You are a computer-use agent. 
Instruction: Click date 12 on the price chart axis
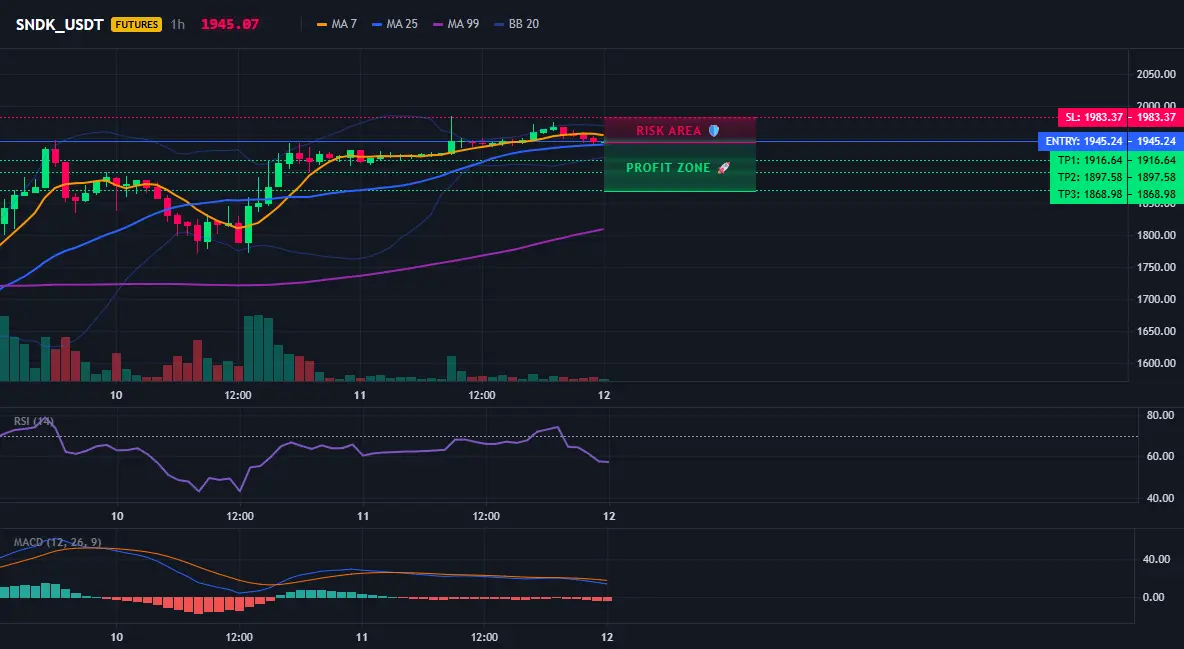pos(604,395)
